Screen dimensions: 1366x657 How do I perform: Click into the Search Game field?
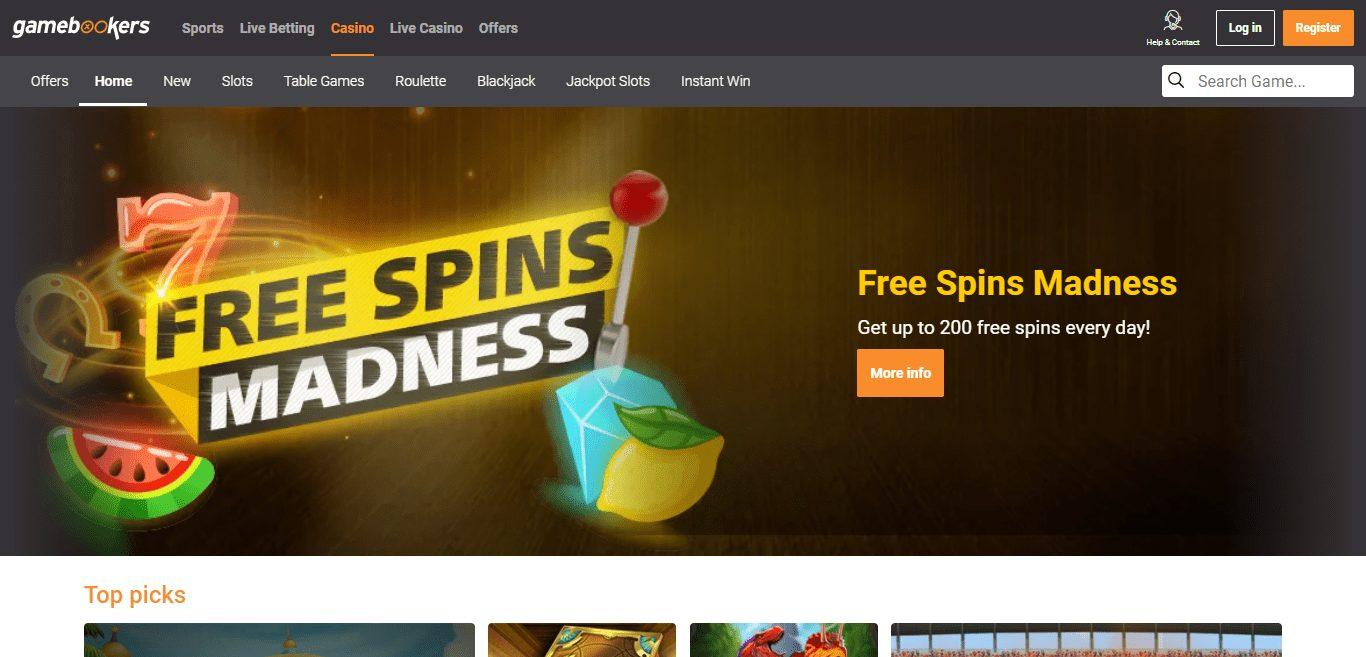pyautogui.click(x=1258, y=81)
